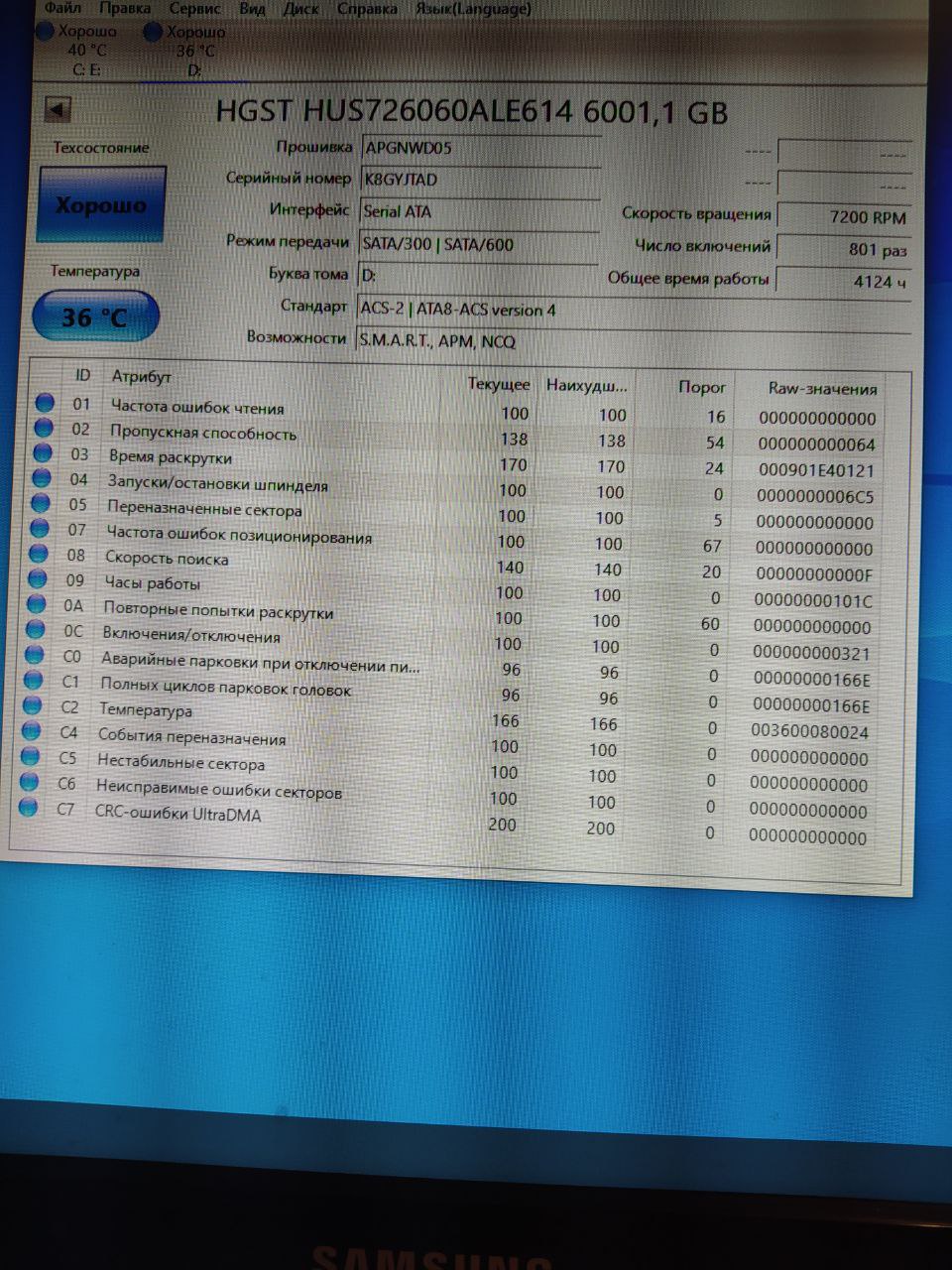The image size is (952, 1270).
Task: Open the Файл menu
Action: [x=62, y=8]
